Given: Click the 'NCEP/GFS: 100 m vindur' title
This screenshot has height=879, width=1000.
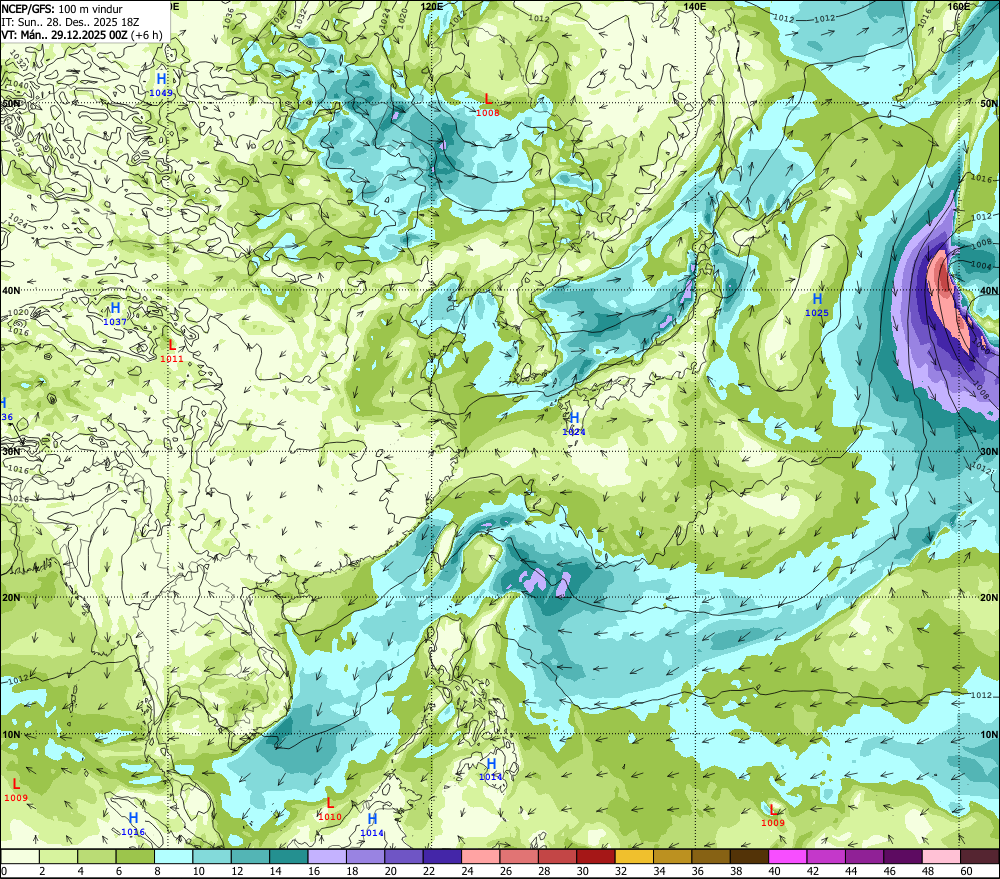Looking at the screenshot, I should [x=62, y=9].
